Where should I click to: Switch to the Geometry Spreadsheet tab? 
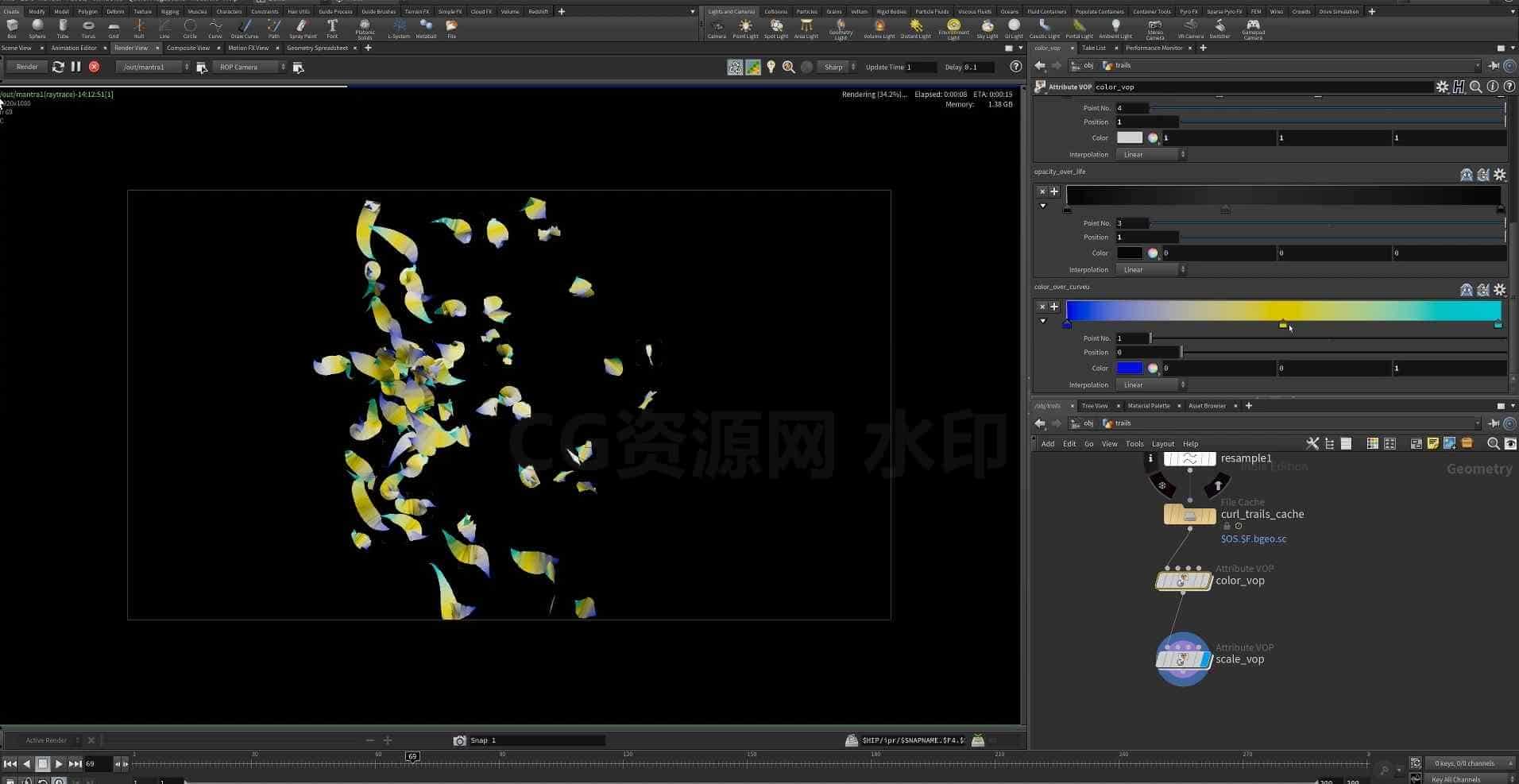317,48
